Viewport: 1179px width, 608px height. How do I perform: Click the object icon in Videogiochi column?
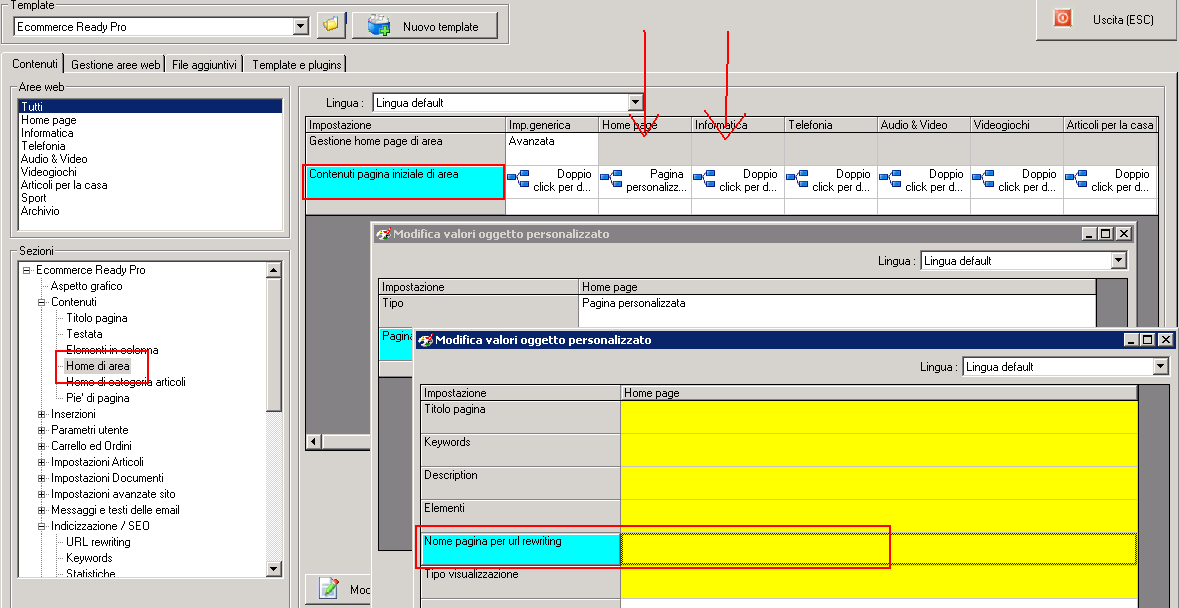[x=983, y=180]
